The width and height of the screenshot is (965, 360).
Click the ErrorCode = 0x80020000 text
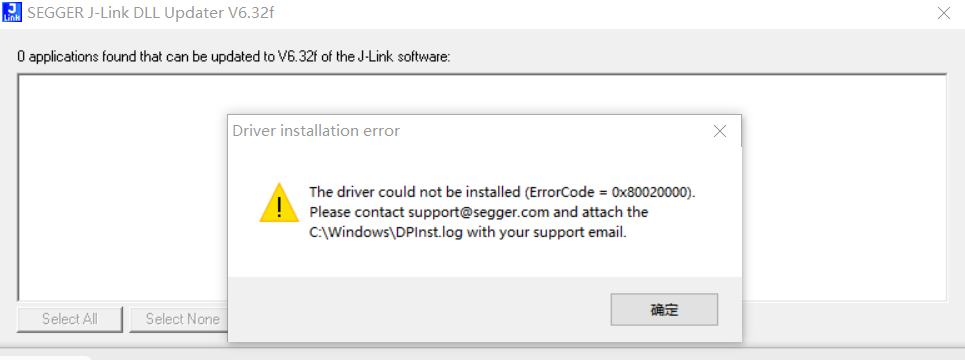tap(607, 192)
